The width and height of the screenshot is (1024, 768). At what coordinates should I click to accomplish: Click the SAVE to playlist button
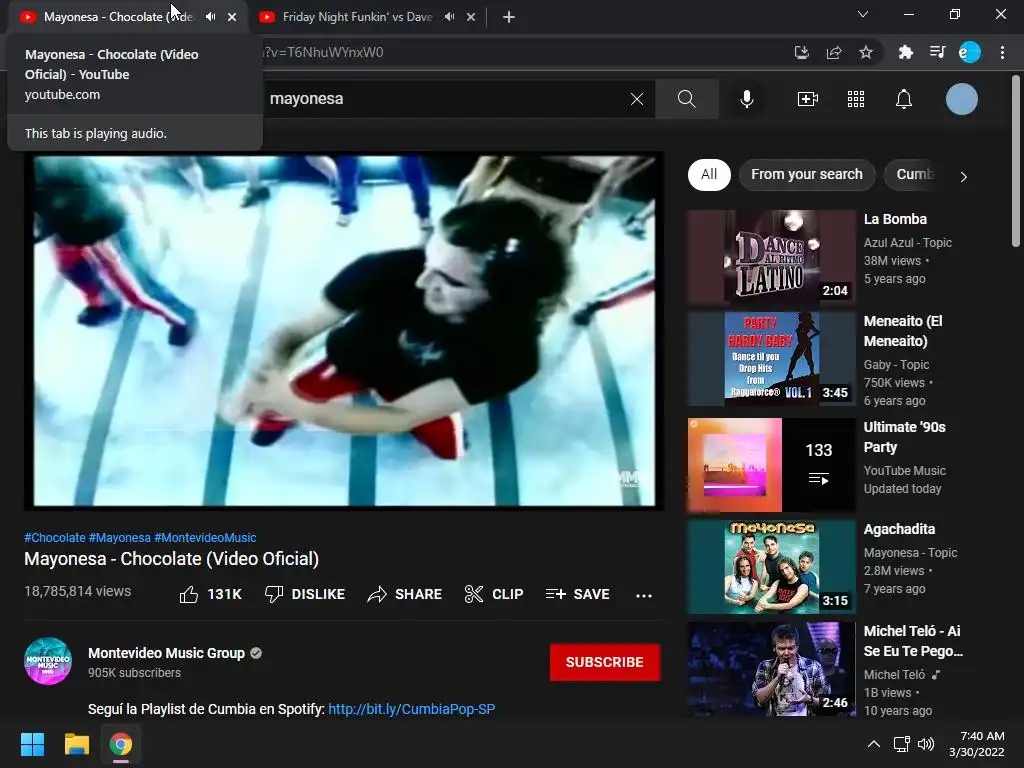577,594
